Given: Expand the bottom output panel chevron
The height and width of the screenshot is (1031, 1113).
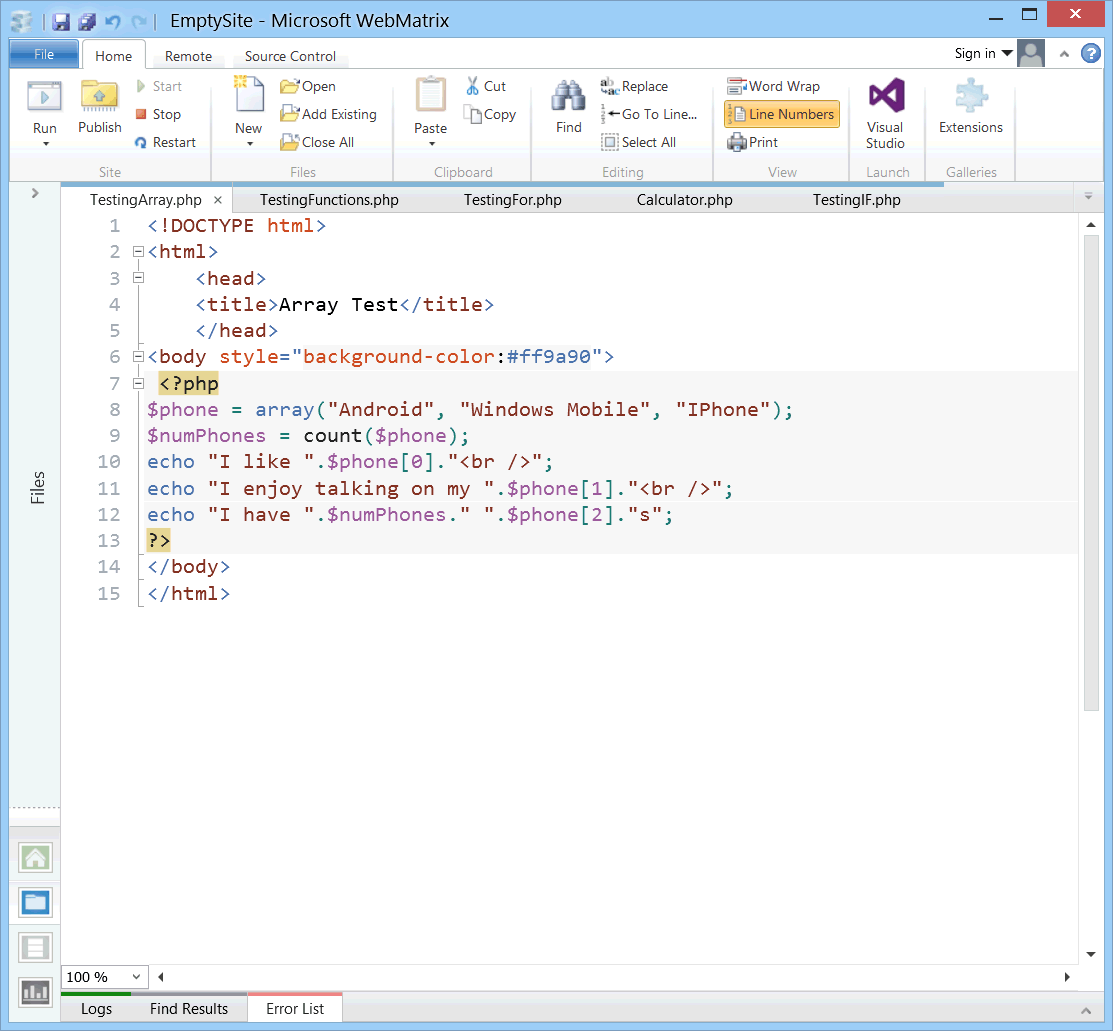Looking at the screenshot, I should click(1086, 1010).
